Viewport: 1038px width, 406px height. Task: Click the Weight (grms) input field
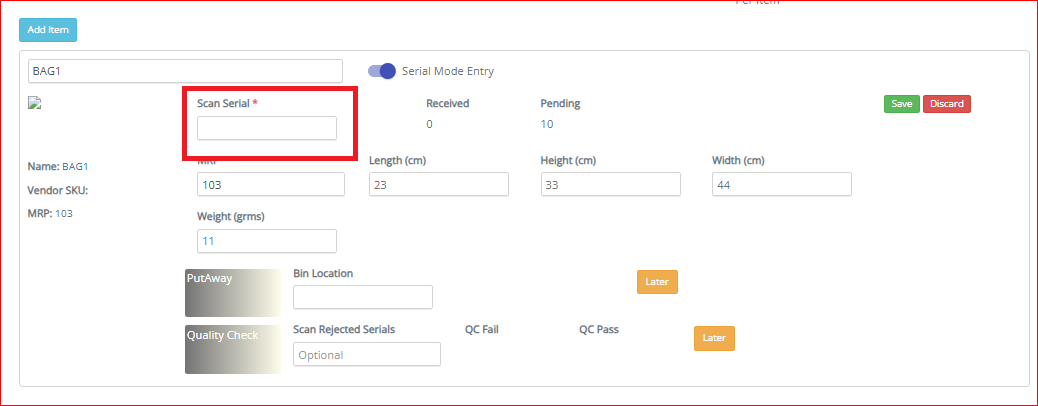click(267, 241)
